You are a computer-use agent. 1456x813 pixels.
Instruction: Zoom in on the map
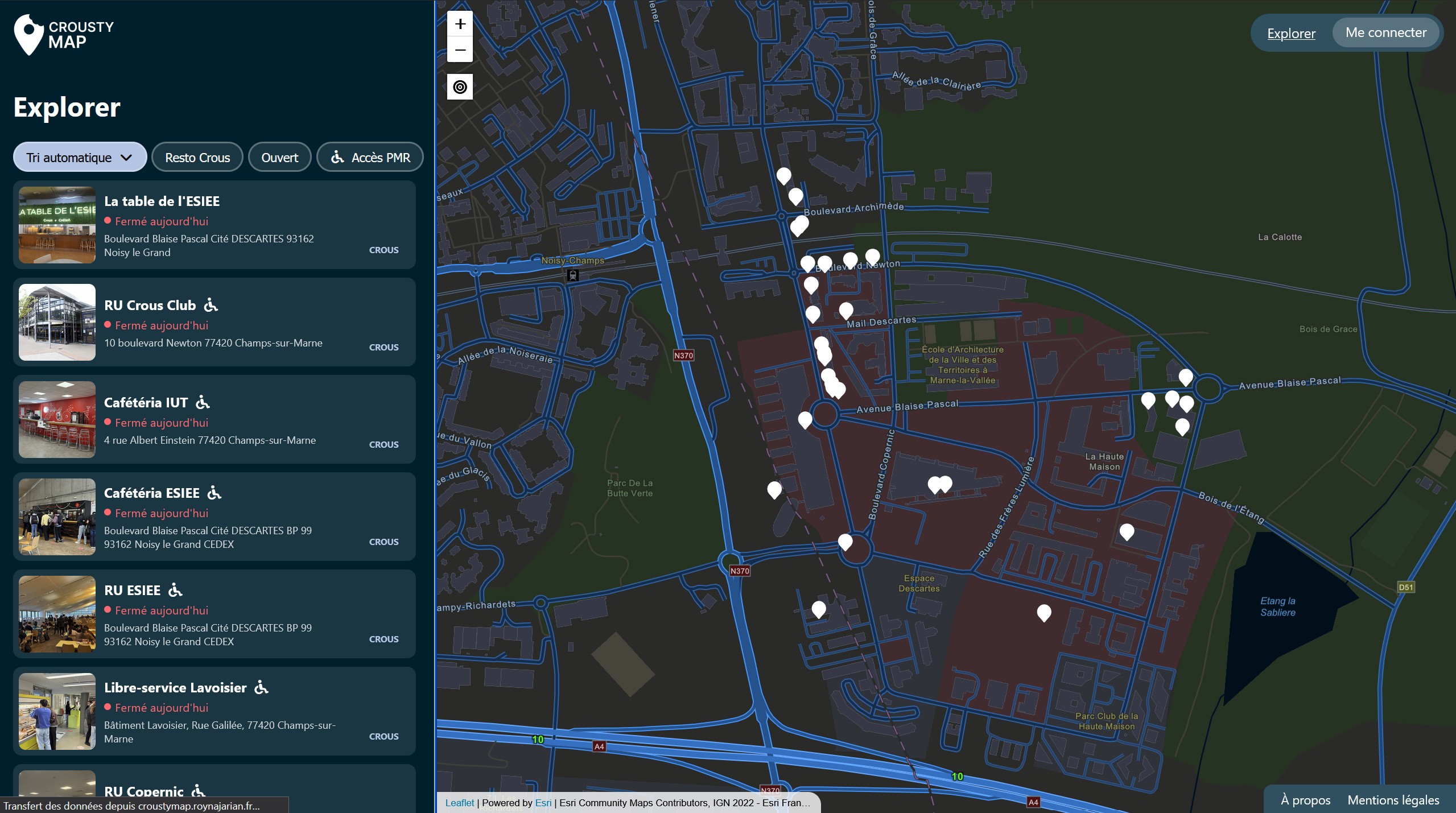click(x=460, y=24)
